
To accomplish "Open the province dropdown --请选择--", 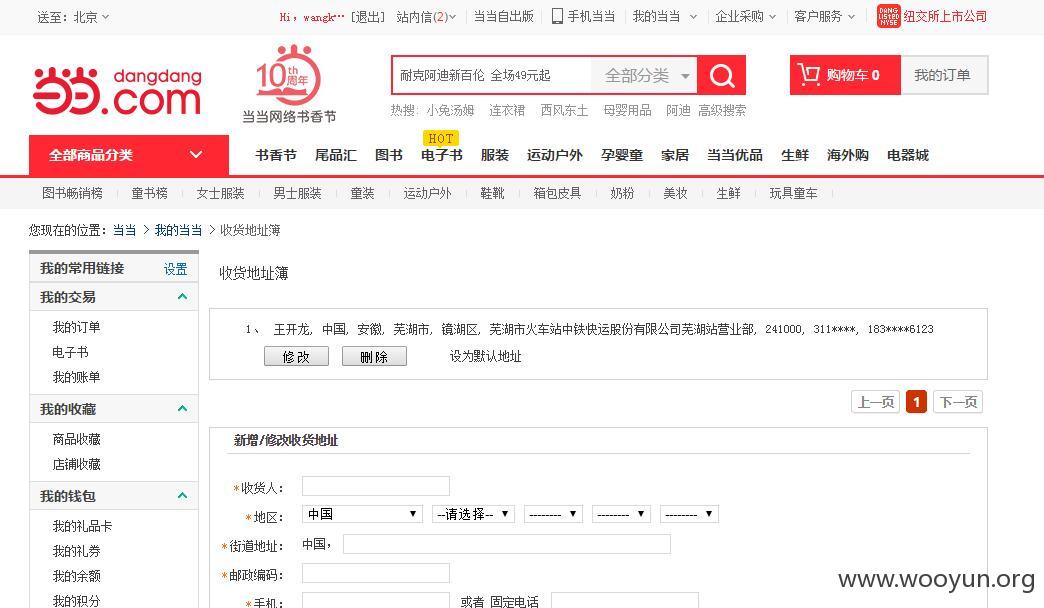I will tap(473, 514).
